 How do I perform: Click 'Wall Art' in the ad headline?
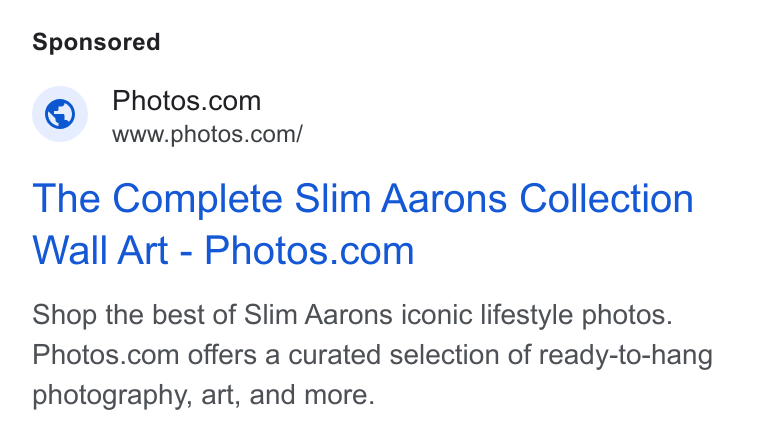[x=100, y=250]
